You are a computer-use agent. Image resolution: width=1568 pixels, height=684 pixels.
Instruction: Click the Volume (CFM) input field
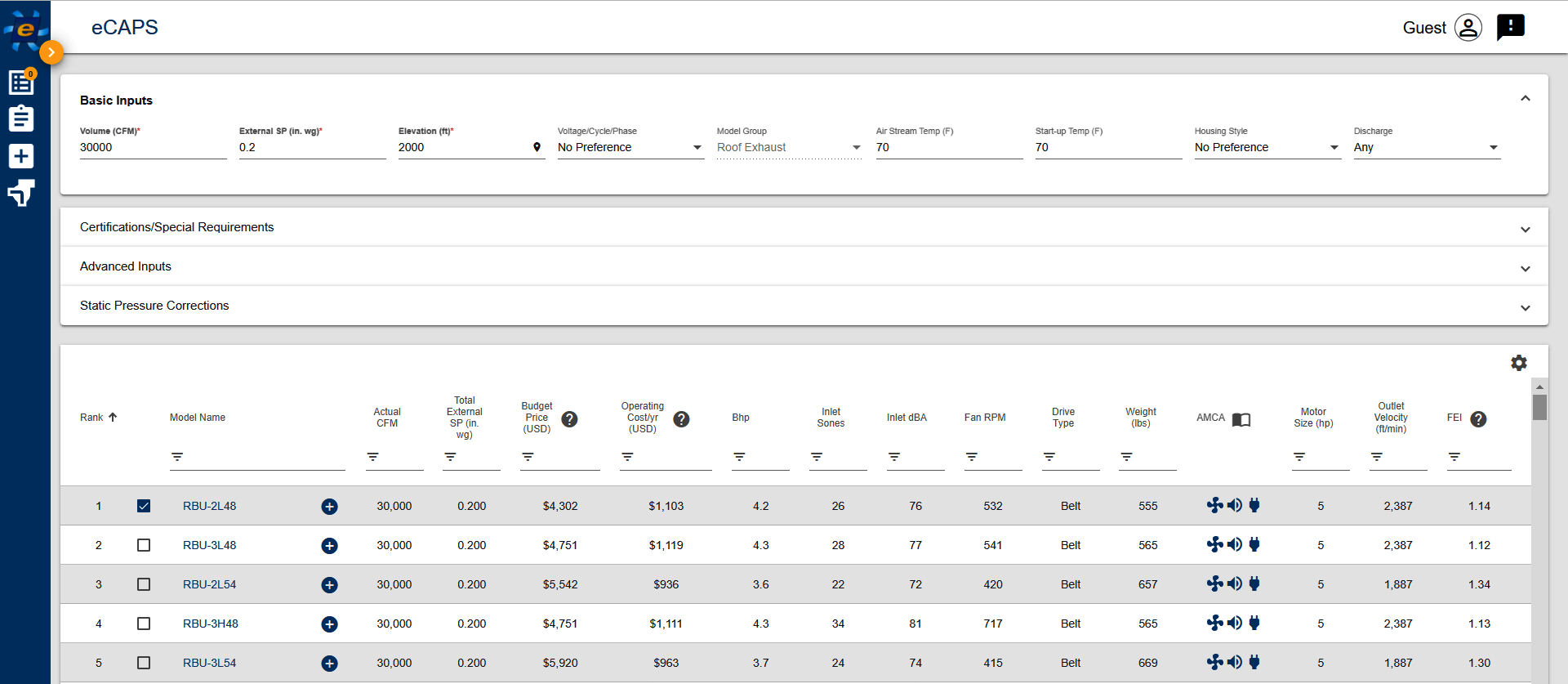(153, 148)
